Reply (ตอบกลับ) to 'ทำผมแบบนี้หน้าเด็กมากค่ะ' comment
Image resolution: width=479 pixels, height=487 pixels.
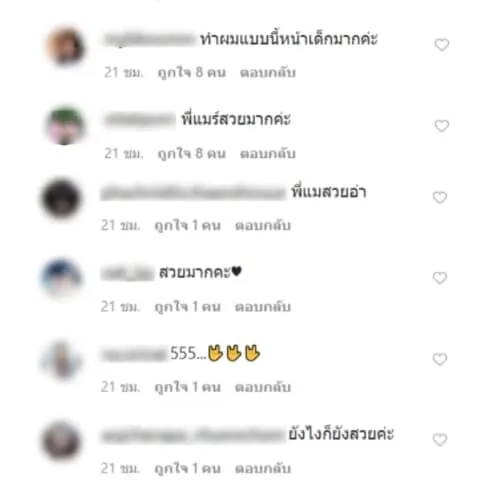[x=268, y=72]
